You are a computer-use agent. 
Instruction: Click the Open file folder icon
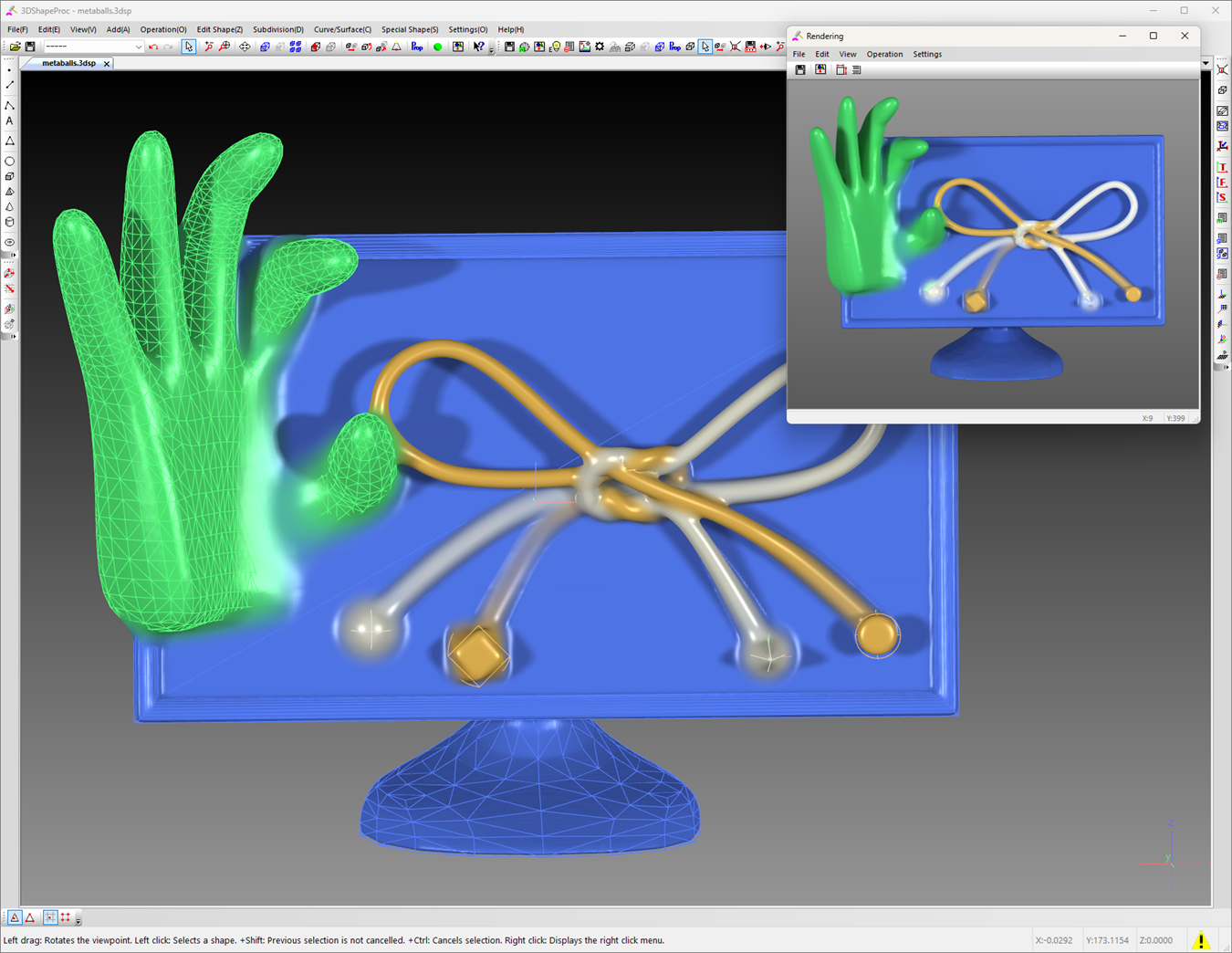point(15,47)
